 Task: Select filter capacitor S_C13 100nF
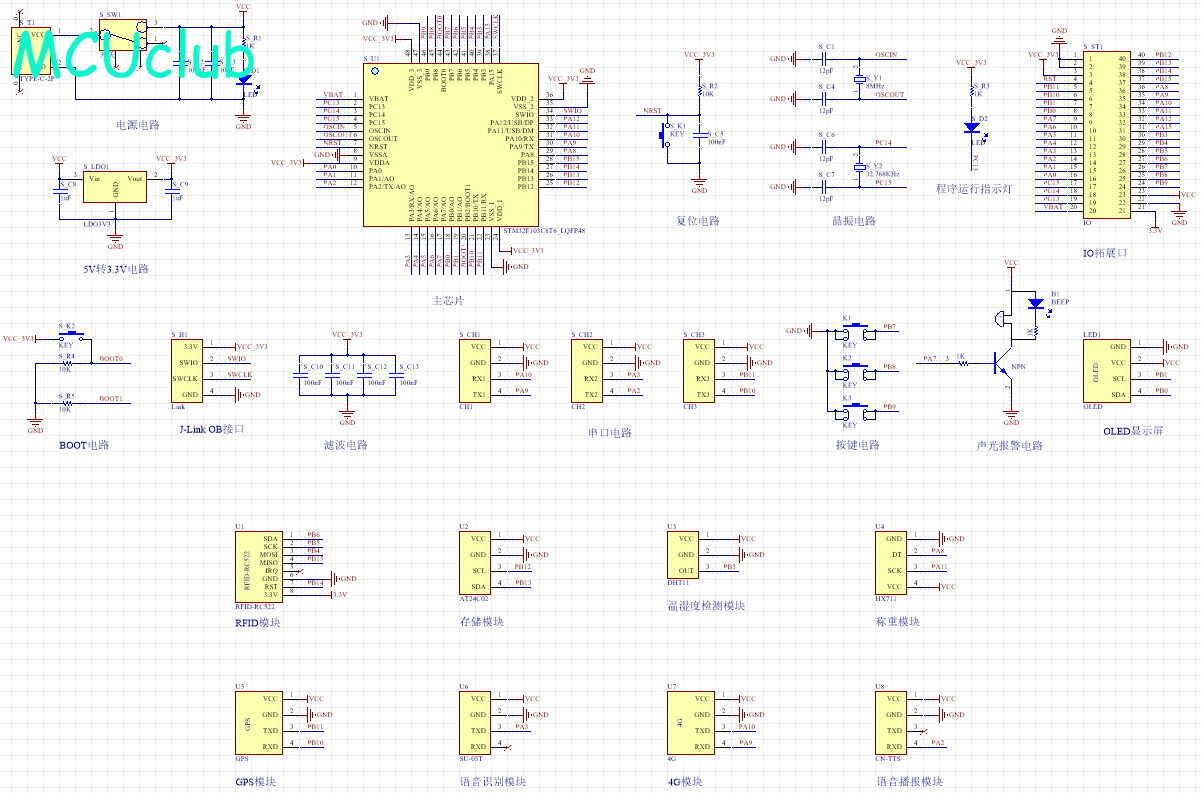tap(395, 374)
